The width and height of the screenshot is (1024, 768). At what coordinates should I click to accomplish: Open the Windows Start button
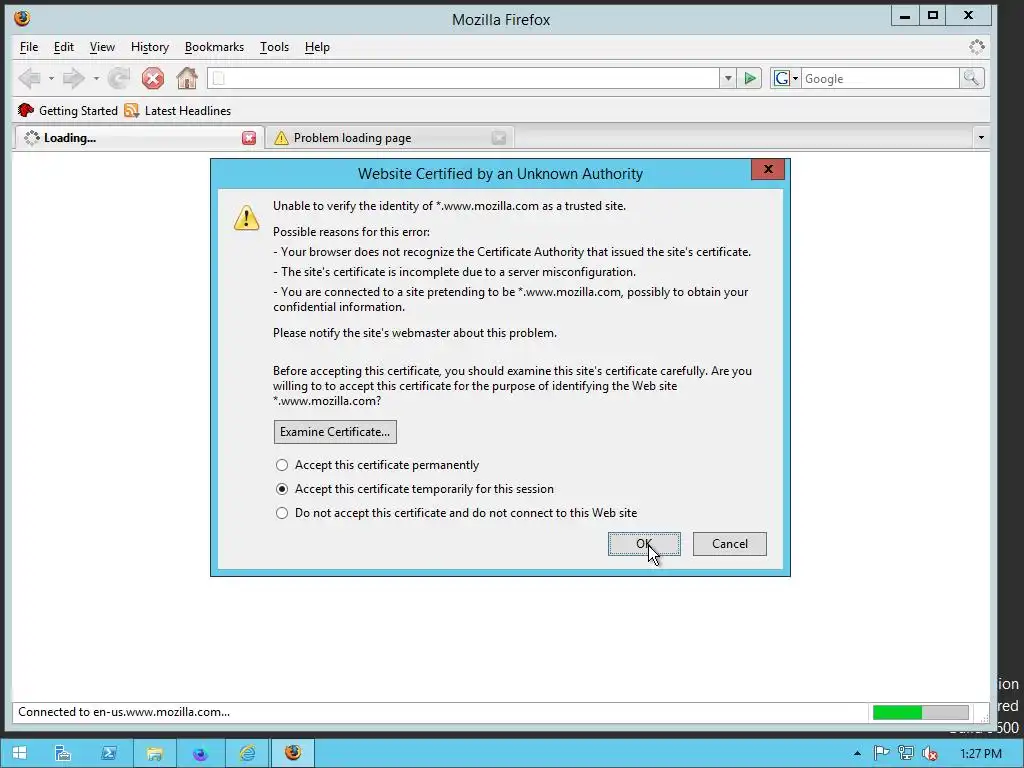(19, 753)
